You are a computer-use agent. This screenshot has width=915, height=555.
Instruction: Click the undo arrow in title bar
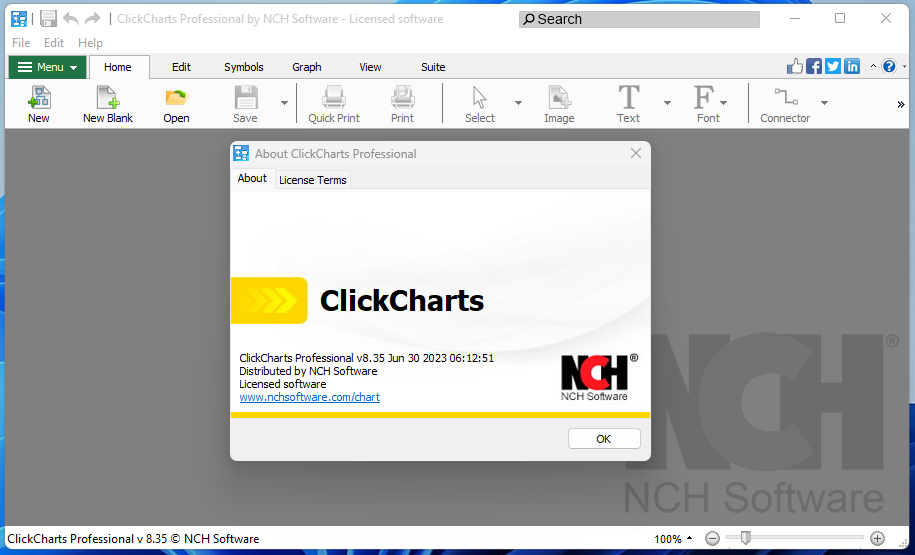[71, 19]
